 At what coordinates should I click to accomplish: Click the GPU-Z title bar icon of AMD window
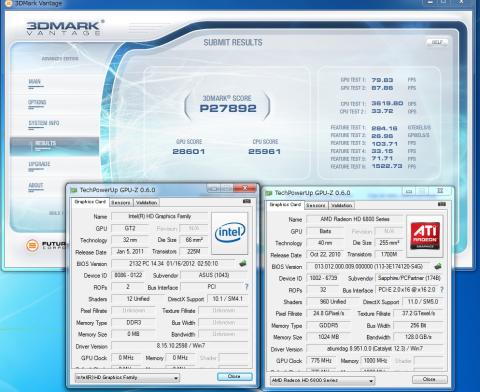tap(268, 193)
